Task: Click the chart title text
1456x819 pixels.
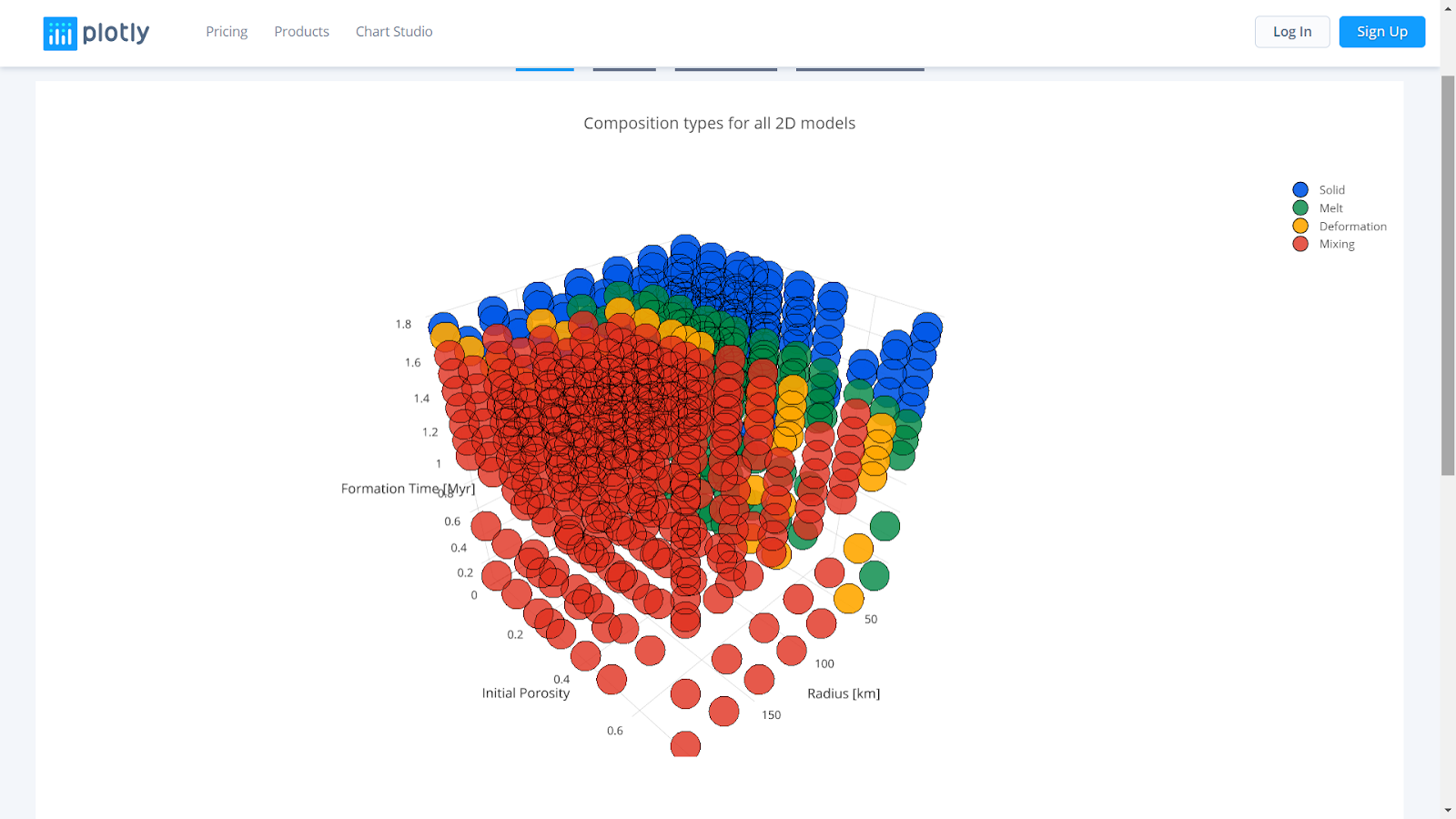Action: pos(719,123)
